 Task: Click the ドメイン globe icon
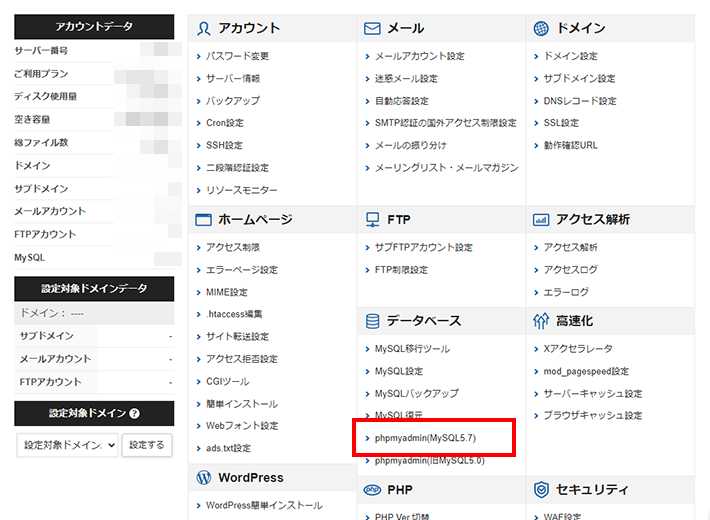click(541, 29)
